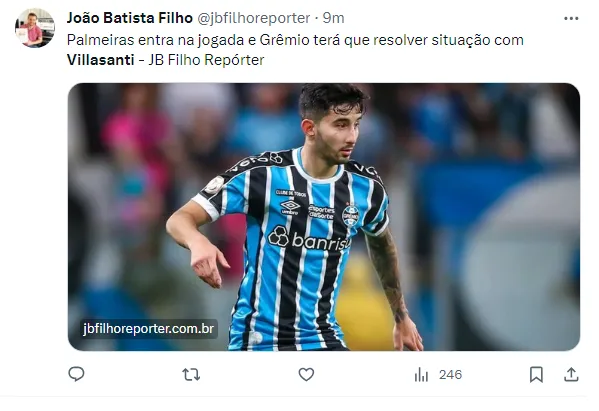The image size is (599, 411).
Task: Open the tweet via the 9m timestamp
Action: click(x=333, y=18)
